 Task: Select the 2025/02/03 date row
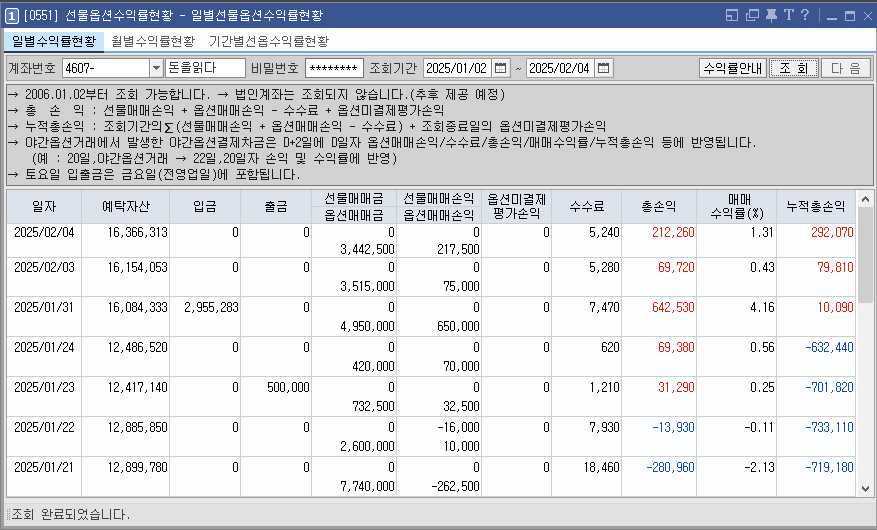431,277
